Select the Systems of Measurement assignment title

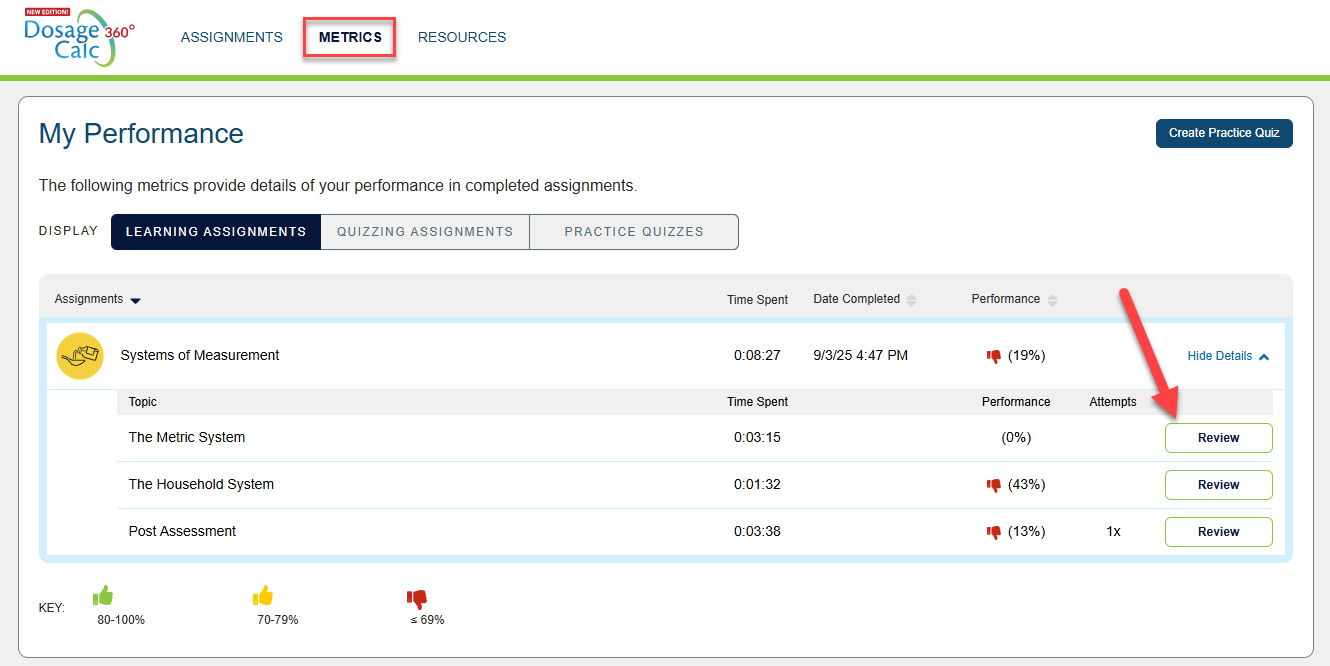point(200,355)
